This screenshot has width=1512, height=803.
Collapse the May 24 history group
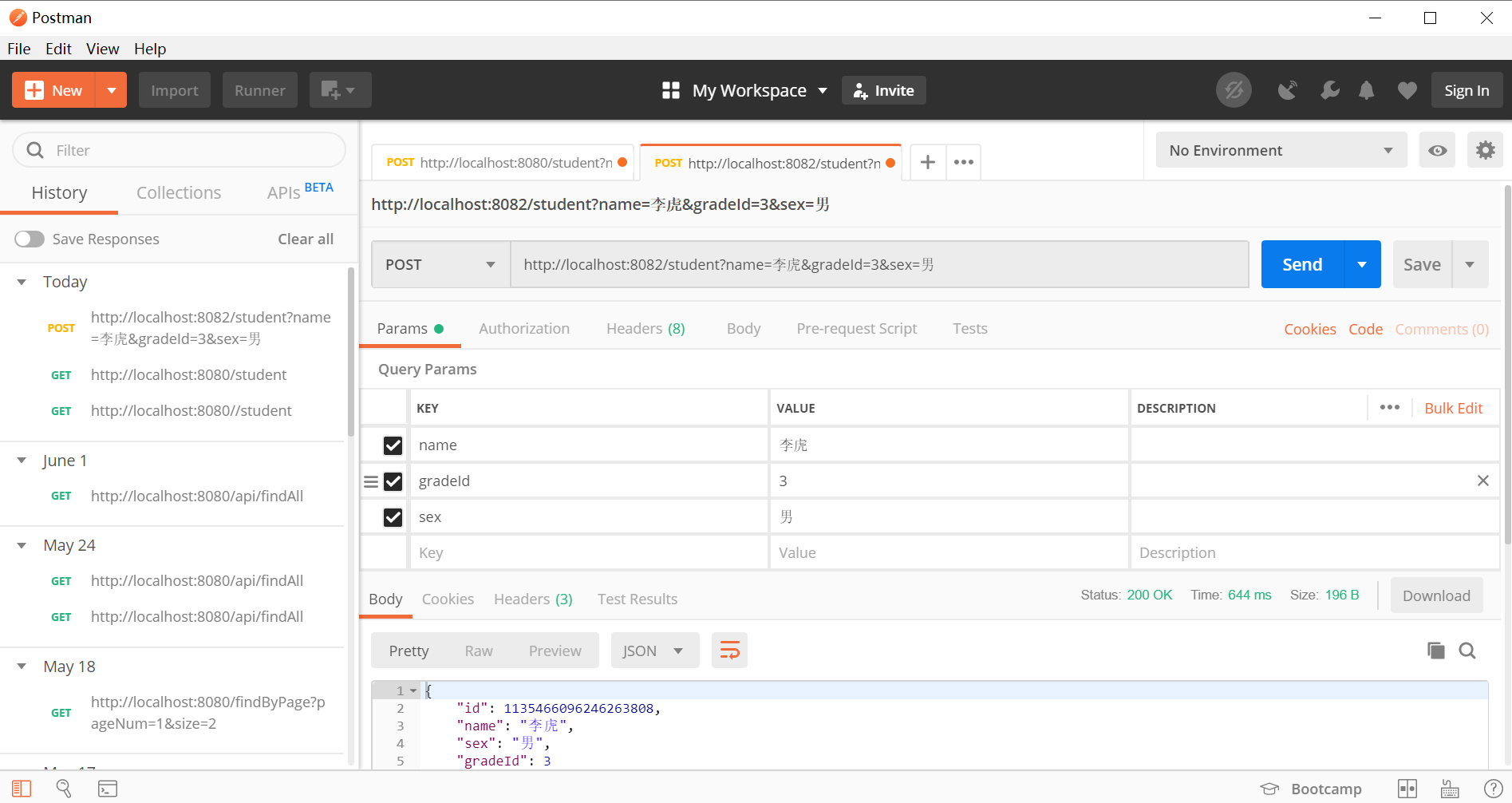22,545
